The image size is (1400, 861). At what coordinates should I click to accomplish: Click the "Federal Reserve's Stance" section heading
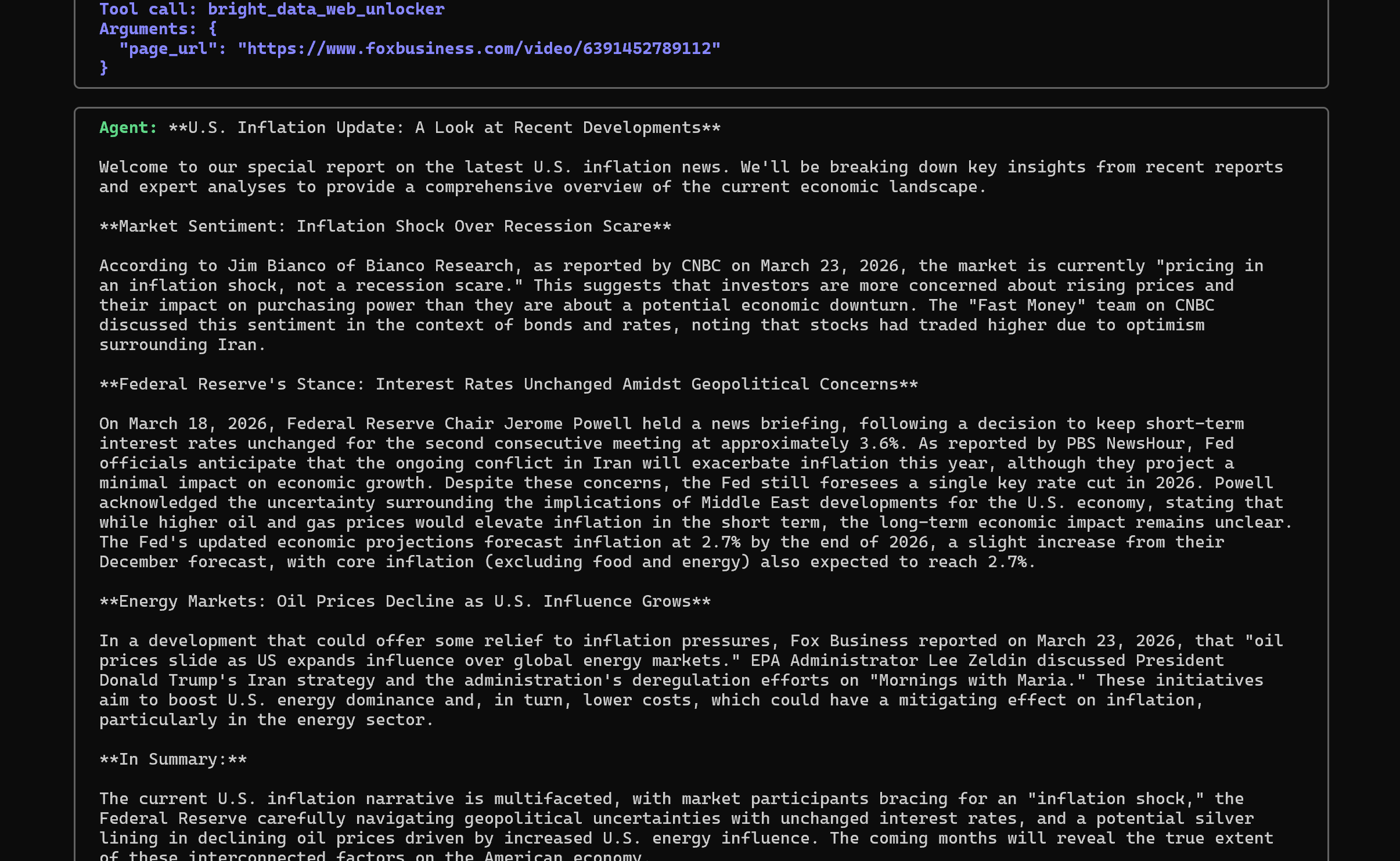tap(508, 384)
